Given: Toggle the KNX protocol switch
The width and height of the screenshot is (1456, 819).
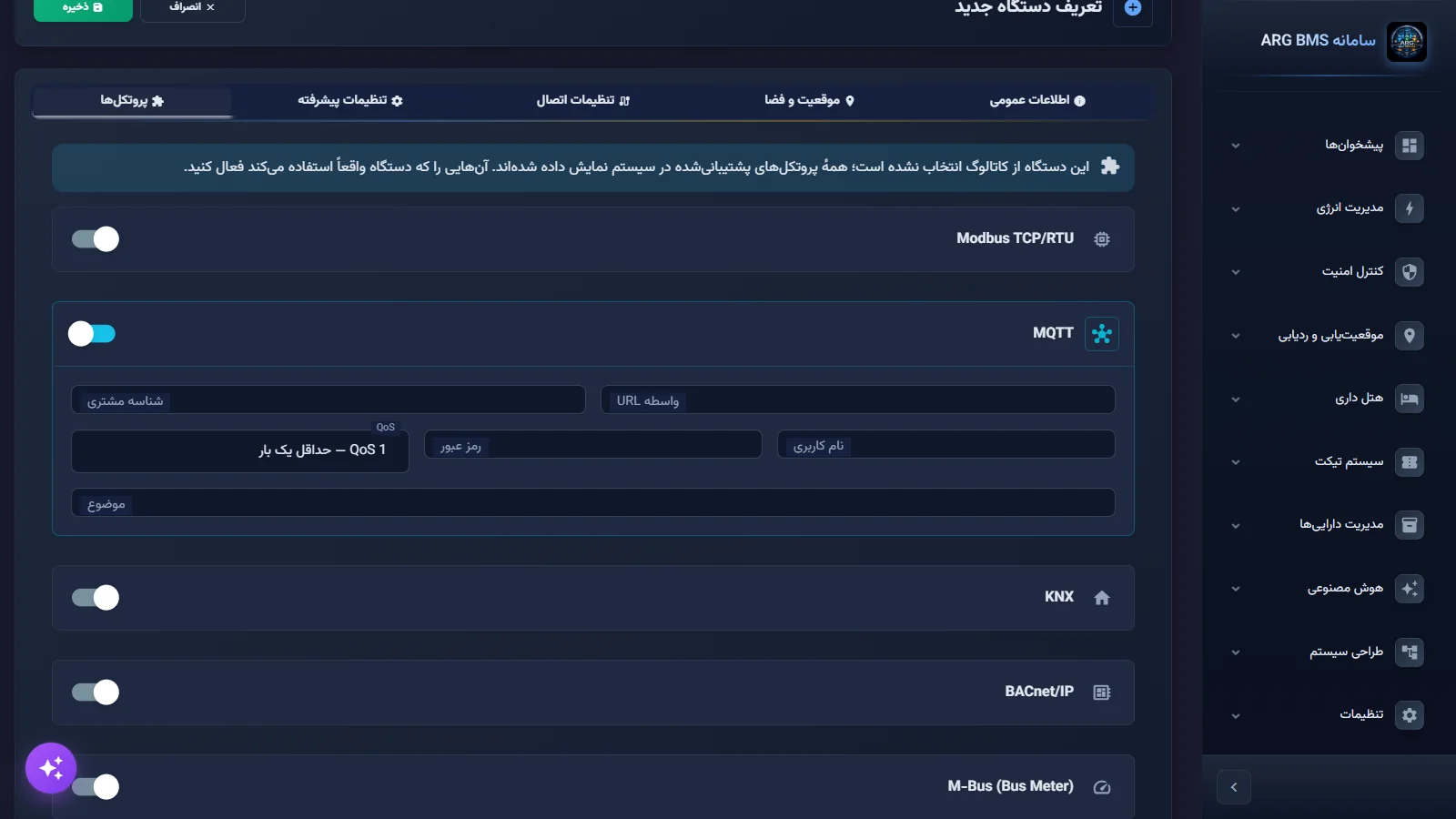Looking at the screenshot, I should 96,598.
